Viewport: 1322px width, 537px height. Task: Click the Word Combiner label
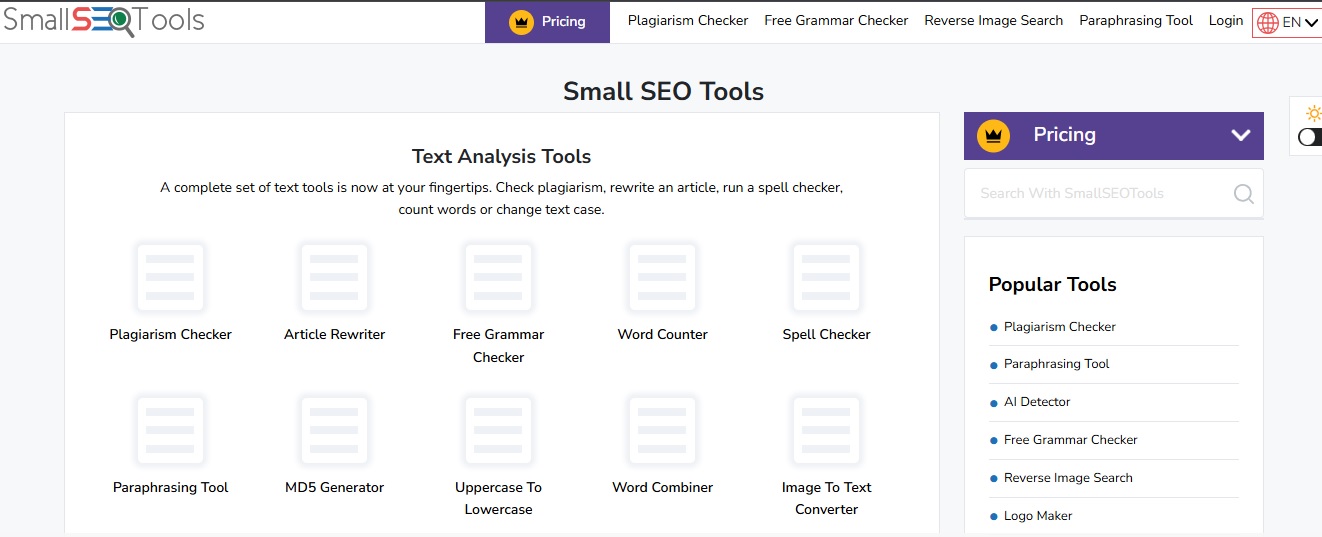click(662, 487)
